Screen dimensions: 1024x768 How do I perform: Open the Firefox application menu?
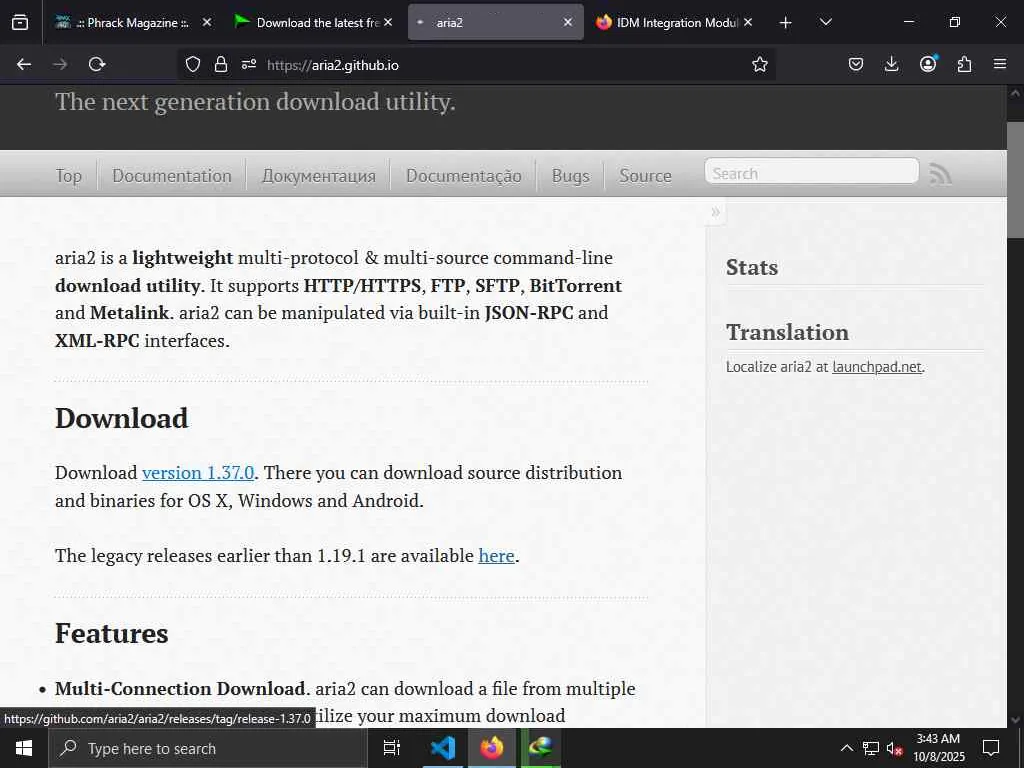[1000, 64]
